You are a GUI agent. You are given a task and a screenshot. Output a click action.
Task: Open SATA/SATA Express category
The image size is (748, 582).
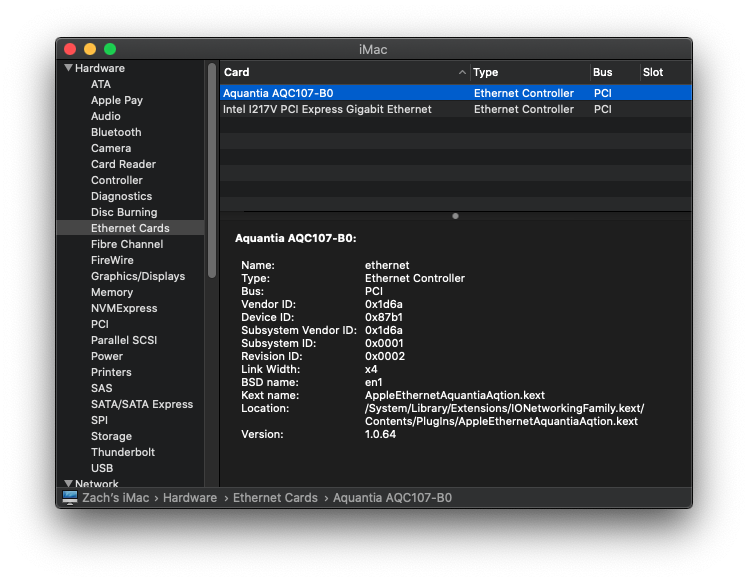[142, 404]
